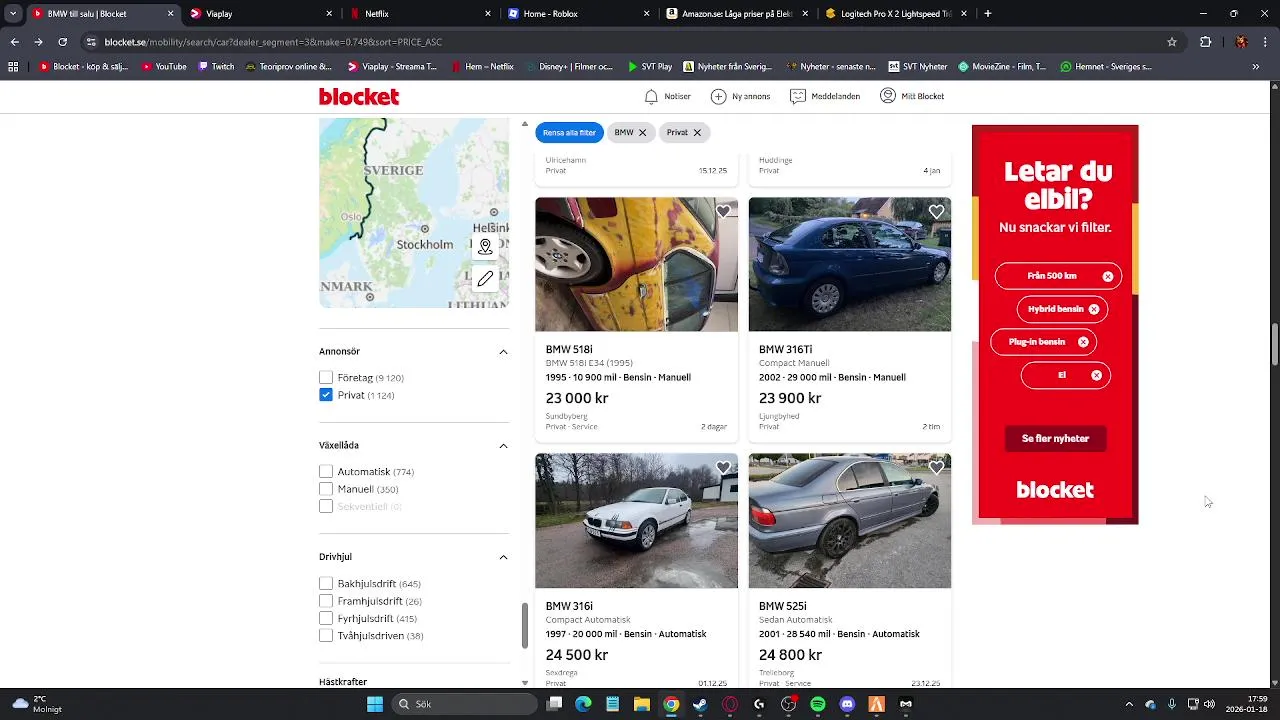Click Rensa alla filter button
This screenshot has width=1280, height=720.
pos(569,132)
